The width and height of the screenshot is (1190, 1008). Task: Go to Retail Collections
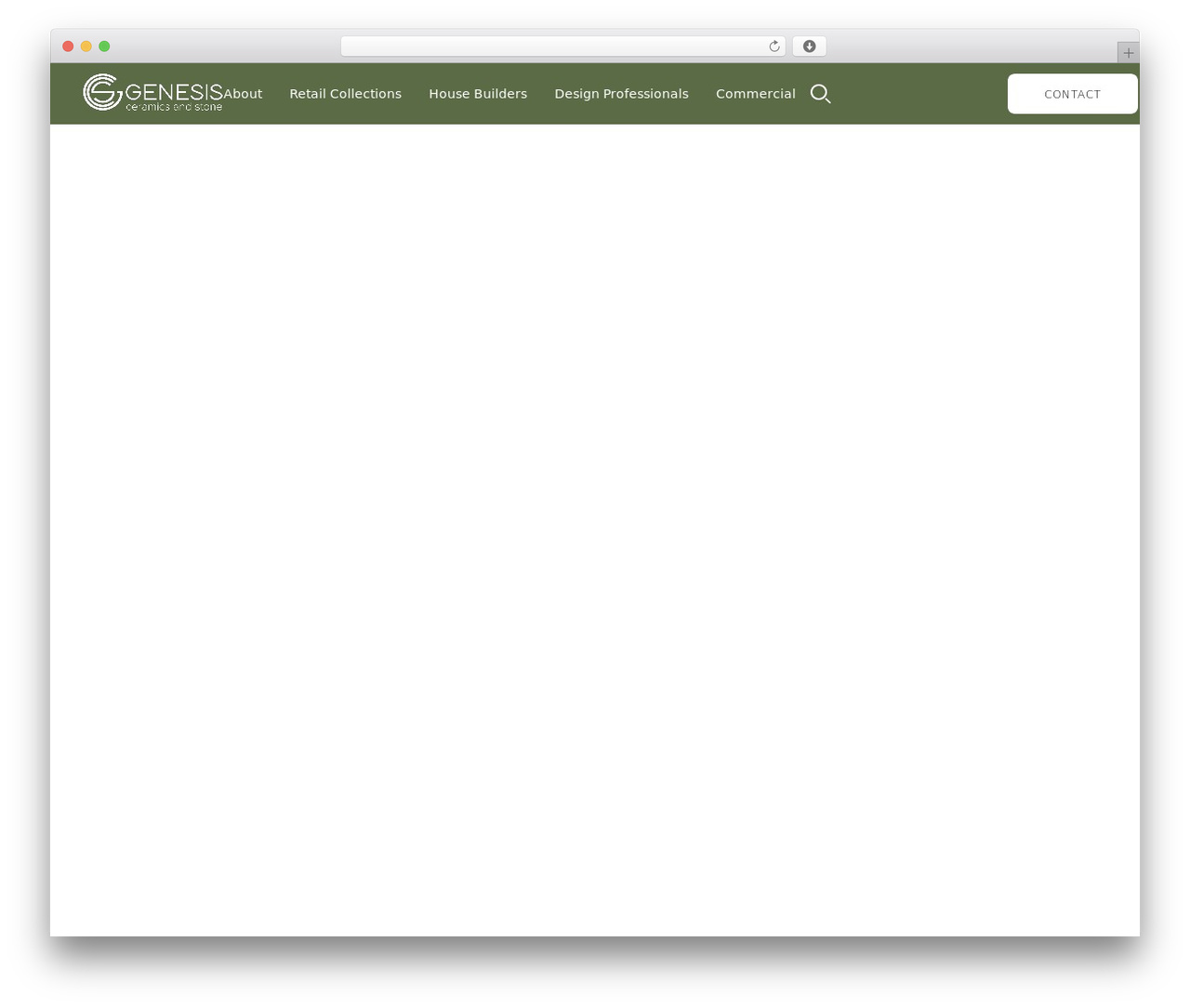346,94
